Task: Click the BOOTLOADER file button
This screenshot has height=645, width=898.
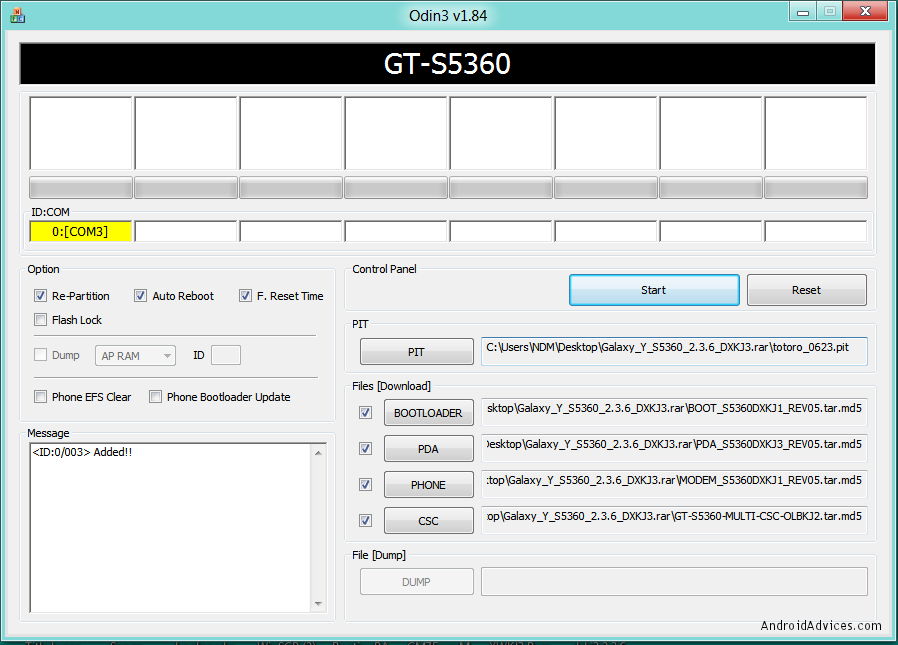Action: (428, 413)
